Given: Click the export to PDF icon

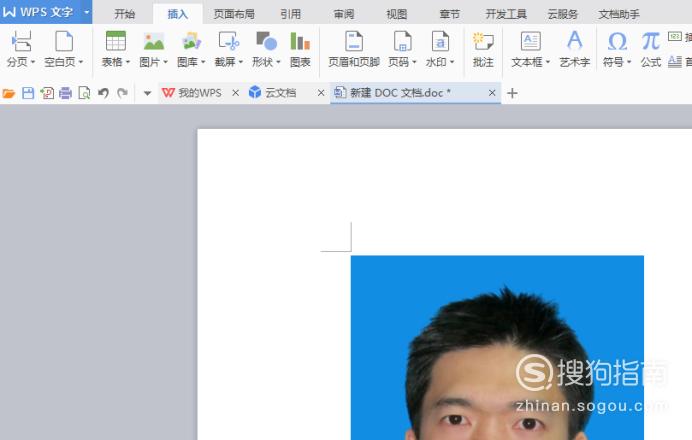Looking at the screenshot, I should tap(47, 93).
